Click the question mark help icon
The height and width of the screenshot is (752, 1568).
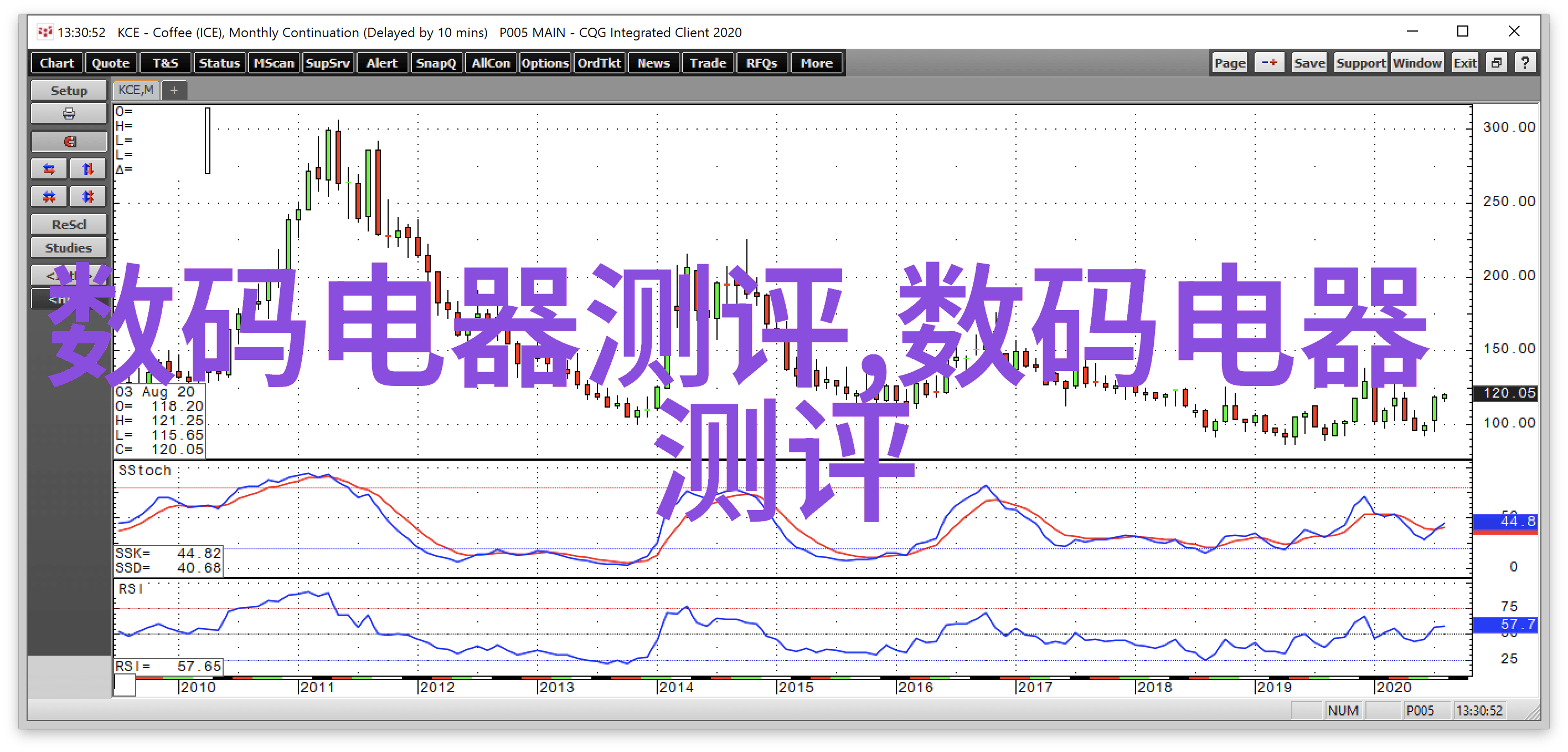[x=1525, y=63]
